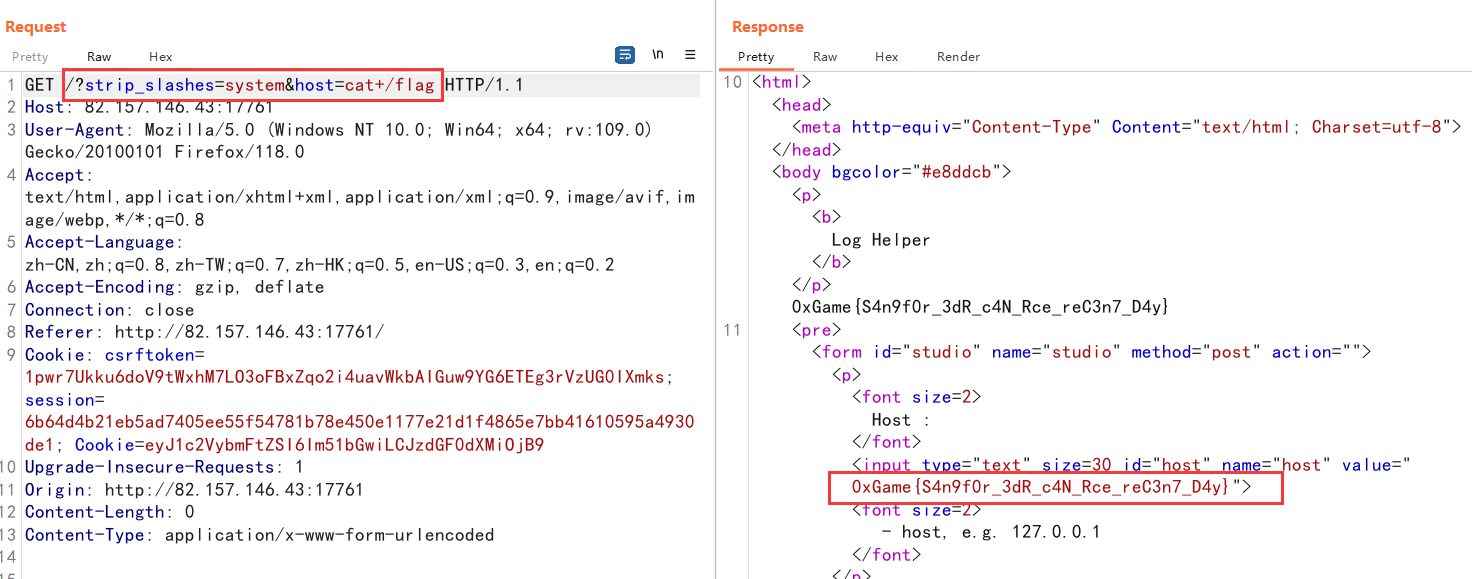This screenshot has width=1472, height=579.
Task: Click 'Log Helper' text in response
Action: coord(881,239)
